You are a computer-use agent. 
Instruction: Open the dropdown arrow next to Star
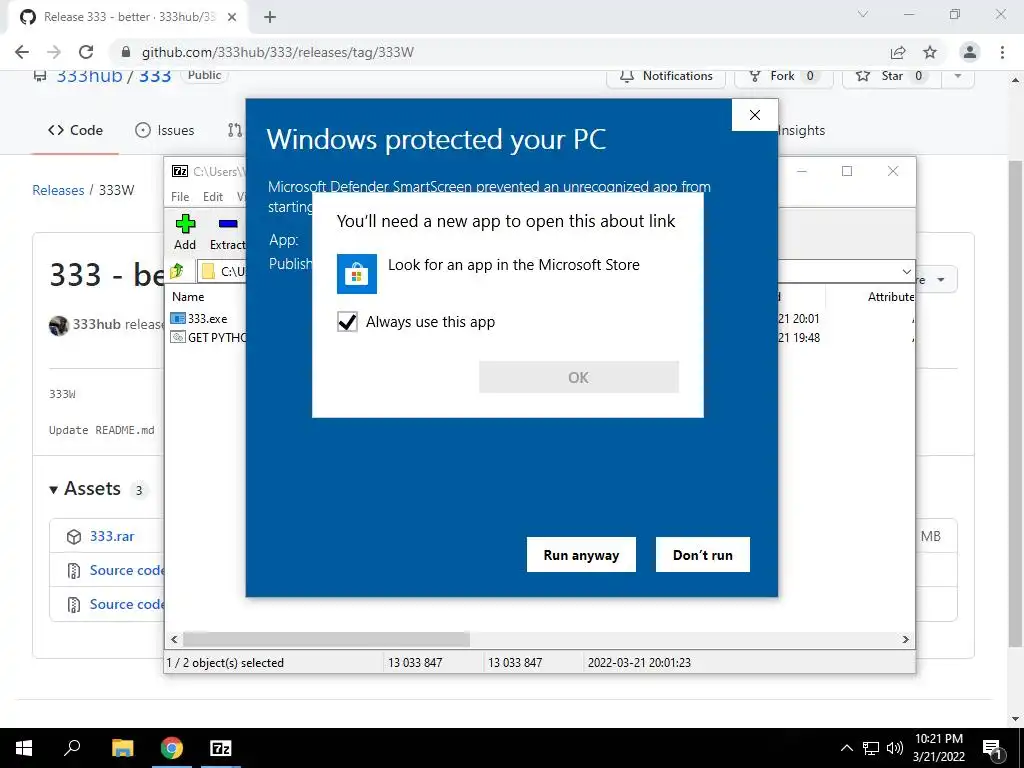click(957, 76)
